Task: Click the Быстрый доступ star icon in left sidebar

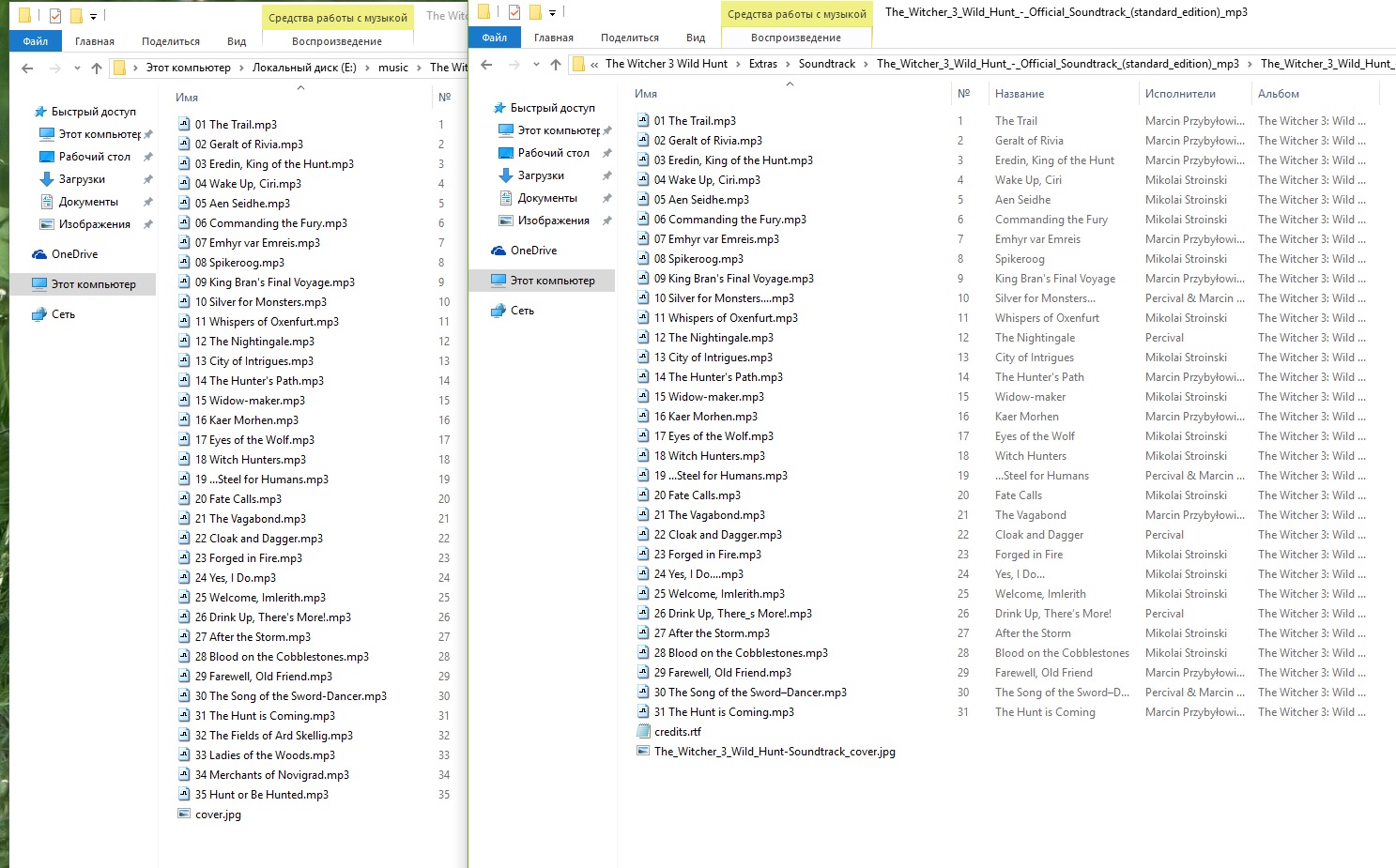Action: click(x=40, y=112)
